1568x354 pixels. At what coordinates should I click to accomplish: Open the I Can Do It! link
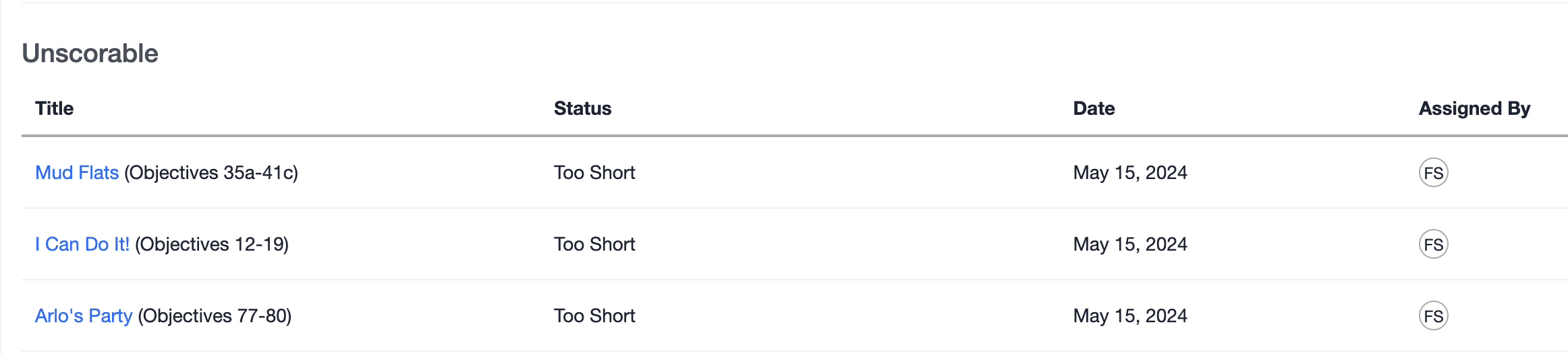[x=82, y=245]
